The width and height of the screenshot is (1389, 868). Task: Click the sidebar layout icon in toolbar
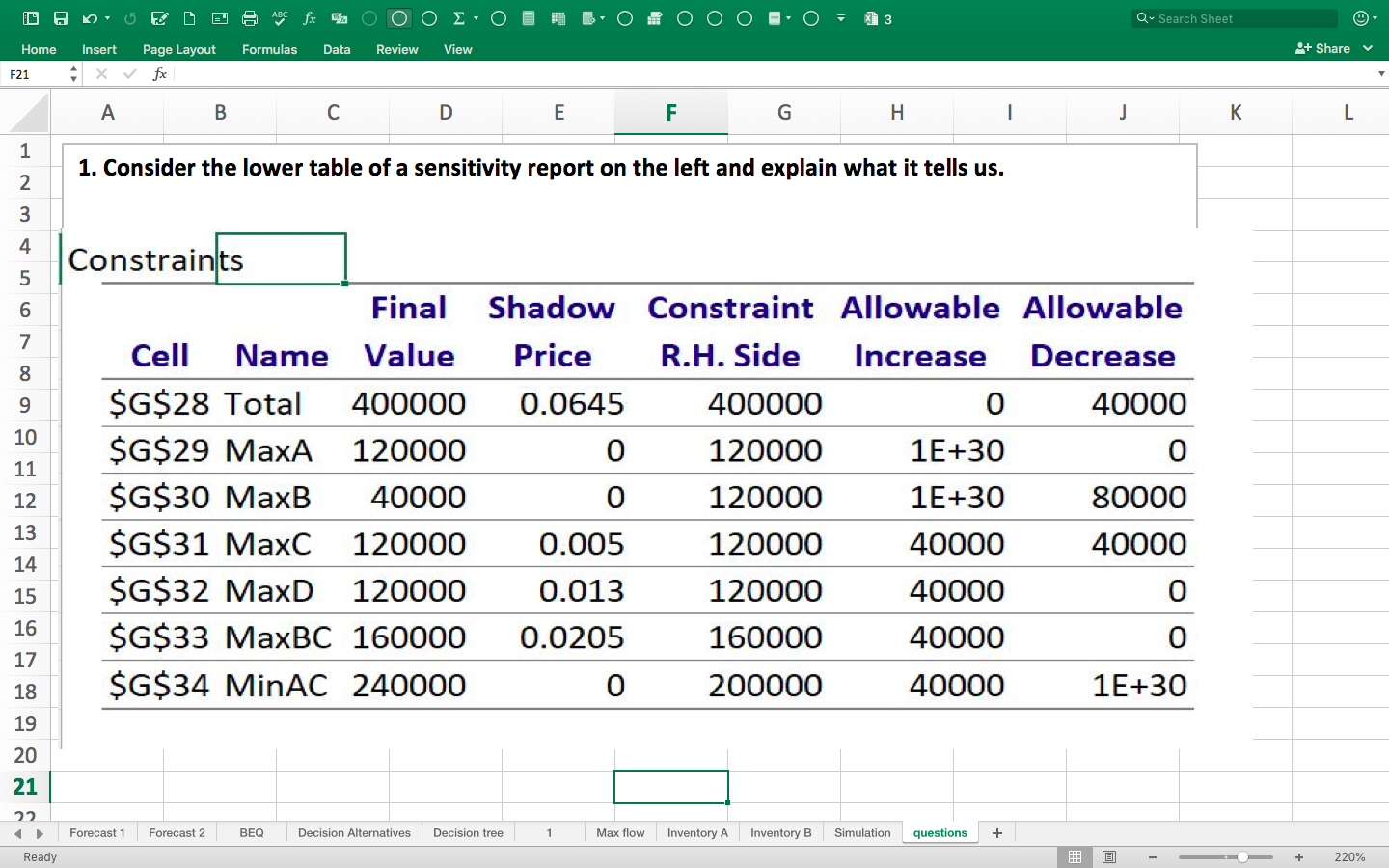[x=31, y=18]
